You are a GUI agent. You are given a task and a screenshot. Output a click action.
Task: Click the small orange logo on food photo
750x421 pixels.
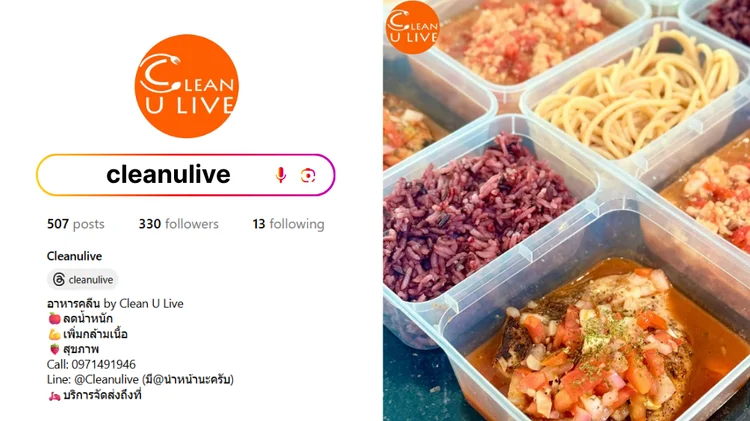(x=412, y=27)
